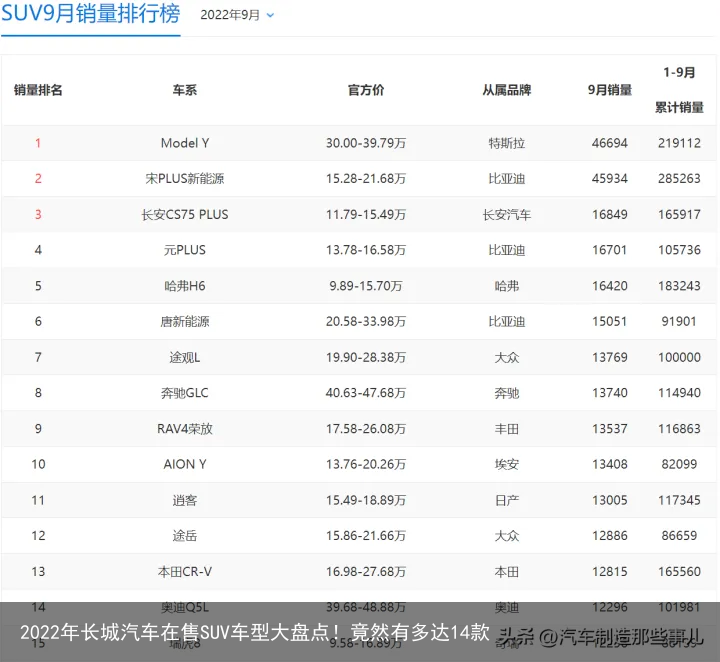Select the 比亚迪 brand in 元PLUS row

tap(506, 250)
